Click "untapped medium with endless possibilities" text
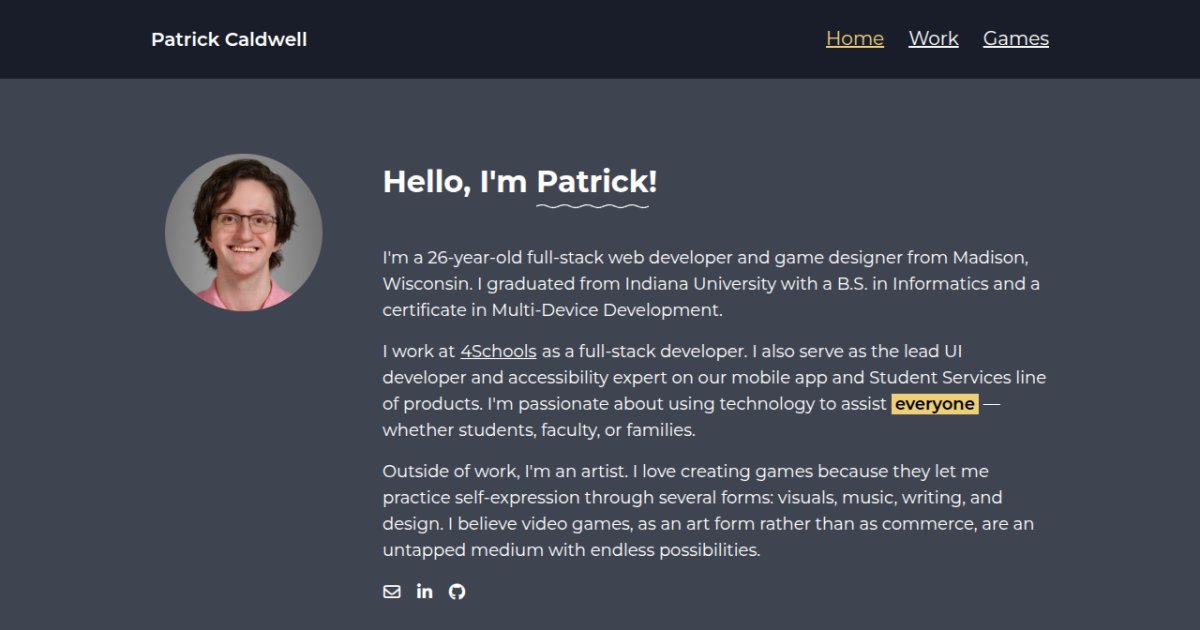This screenshot has height=630, width=1200. coord(571,550)
